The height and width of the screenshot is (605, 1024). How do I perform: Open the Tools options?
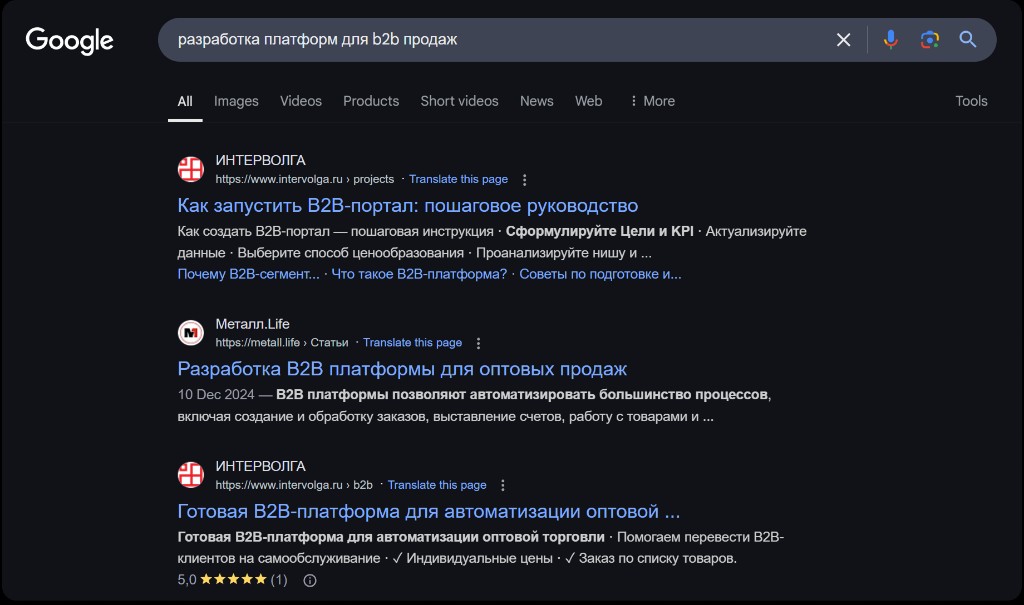(x=971, y=101)
